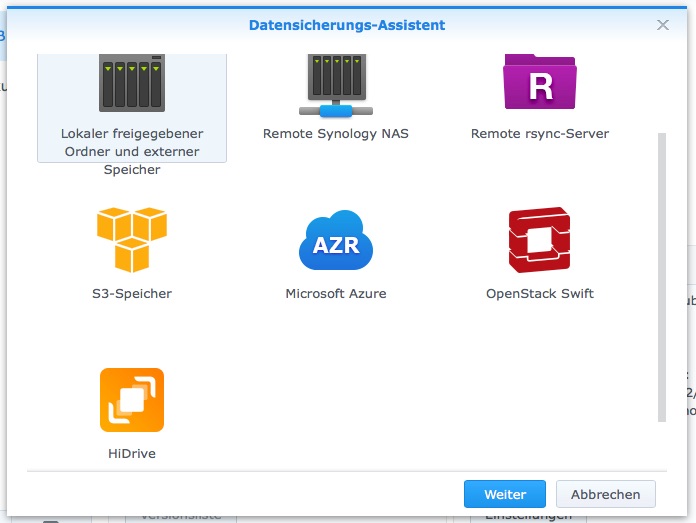Click the 'Microsoft Azure' label

tap(336, 293)
